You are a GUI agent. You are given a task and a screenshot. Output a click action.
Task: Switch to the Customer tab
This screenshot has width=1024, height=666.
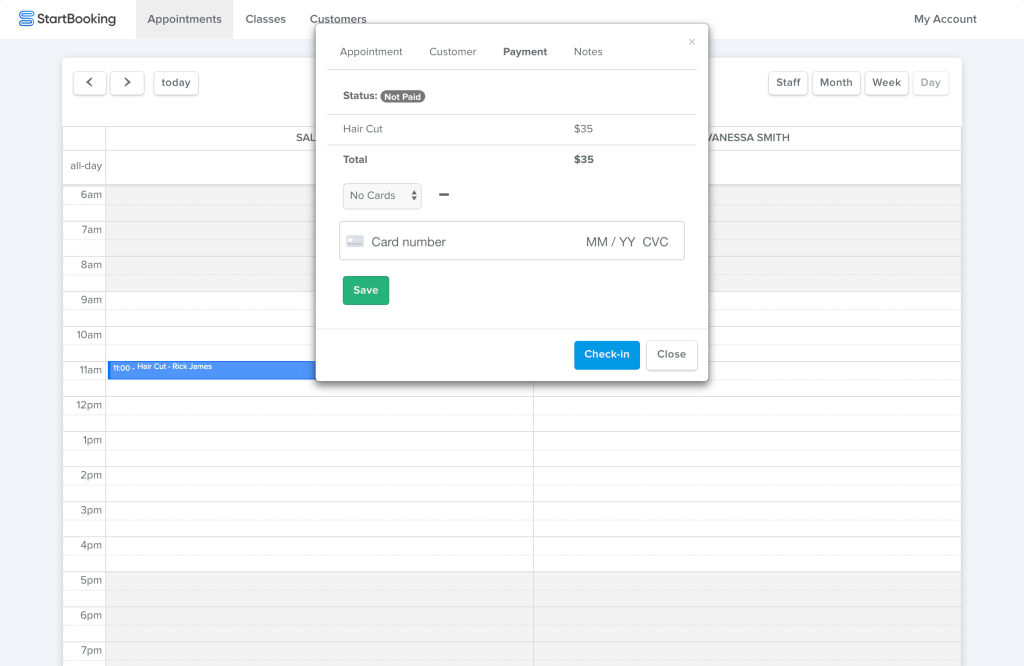[x=453, y=52]
